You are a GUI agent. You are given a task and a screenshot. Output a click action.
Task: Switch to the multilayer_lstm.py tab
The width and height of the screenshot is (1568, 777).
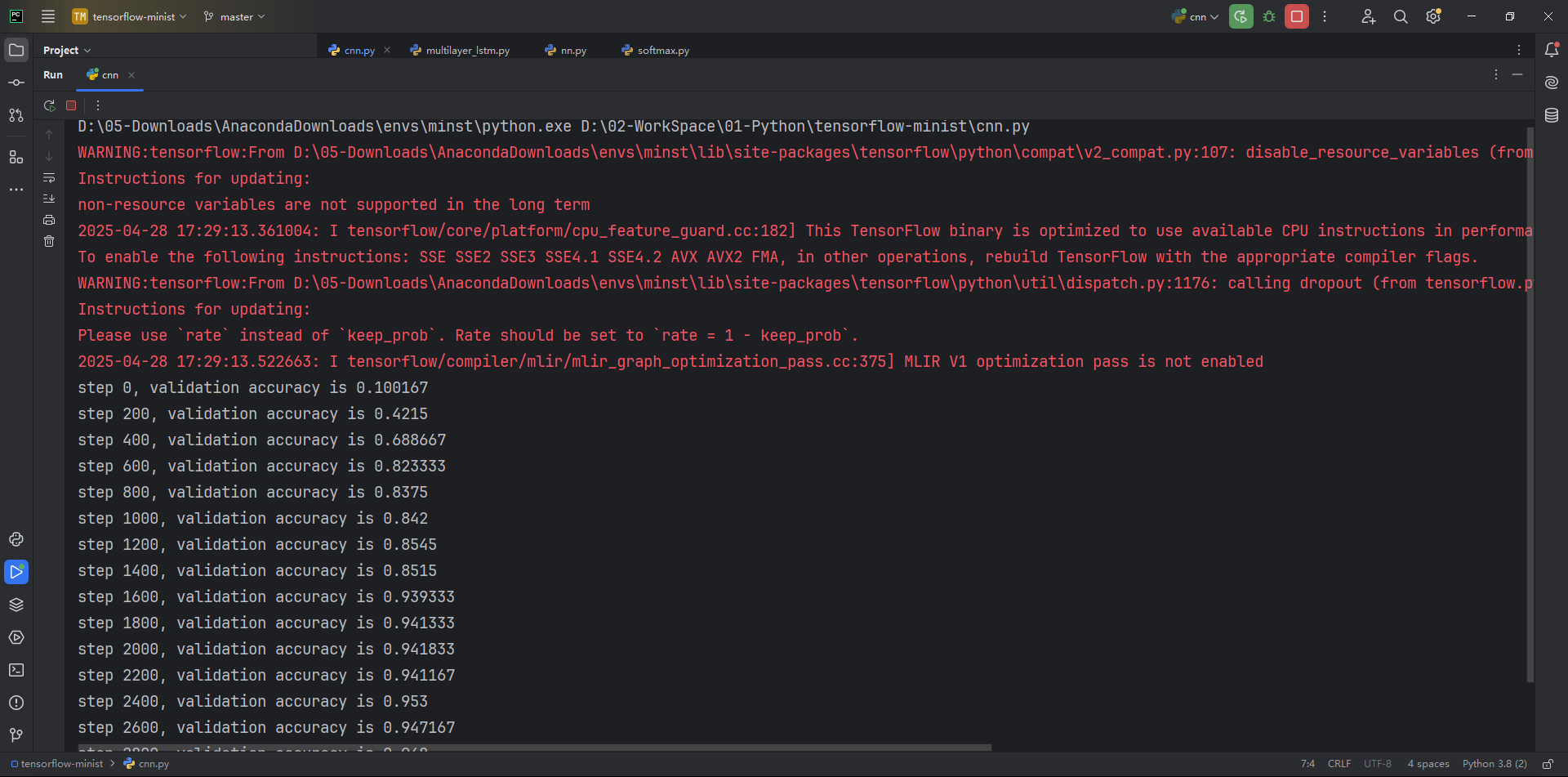tap(461, 50)
